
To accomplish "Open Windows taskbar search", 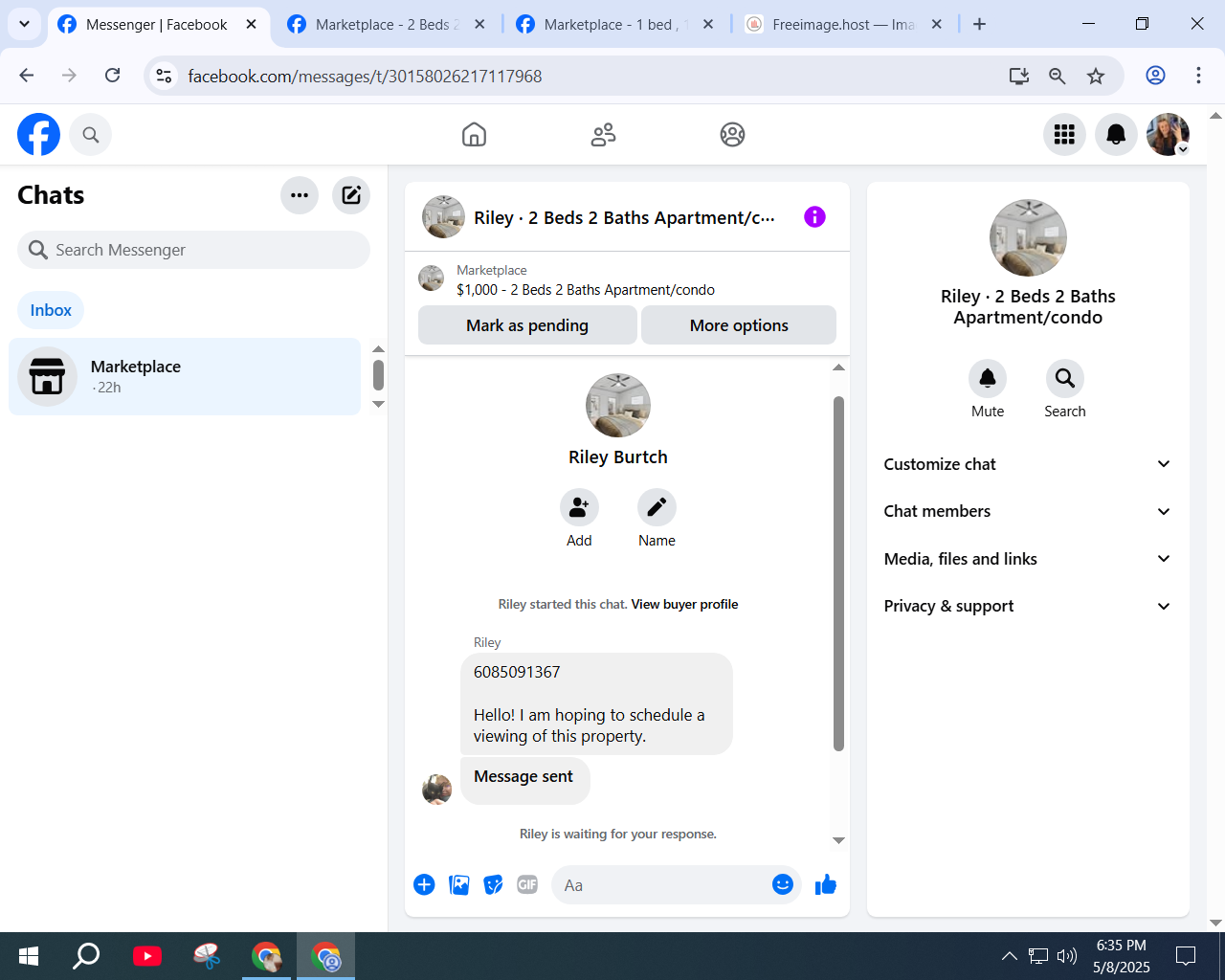I will pos(86,956).
